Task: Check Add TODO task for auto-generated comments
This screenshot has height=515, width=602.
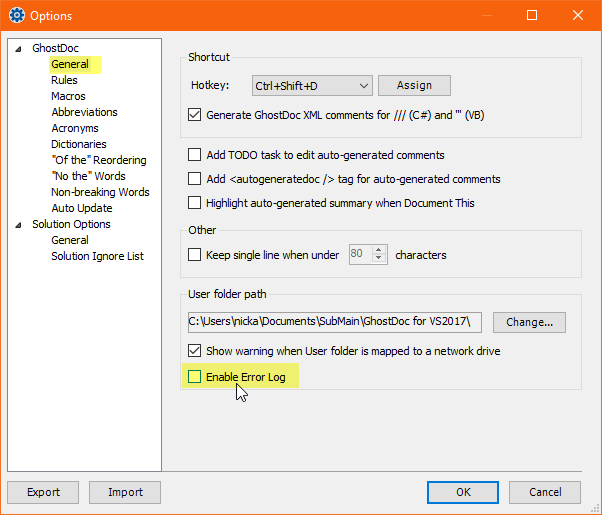Action: (194, 155)
